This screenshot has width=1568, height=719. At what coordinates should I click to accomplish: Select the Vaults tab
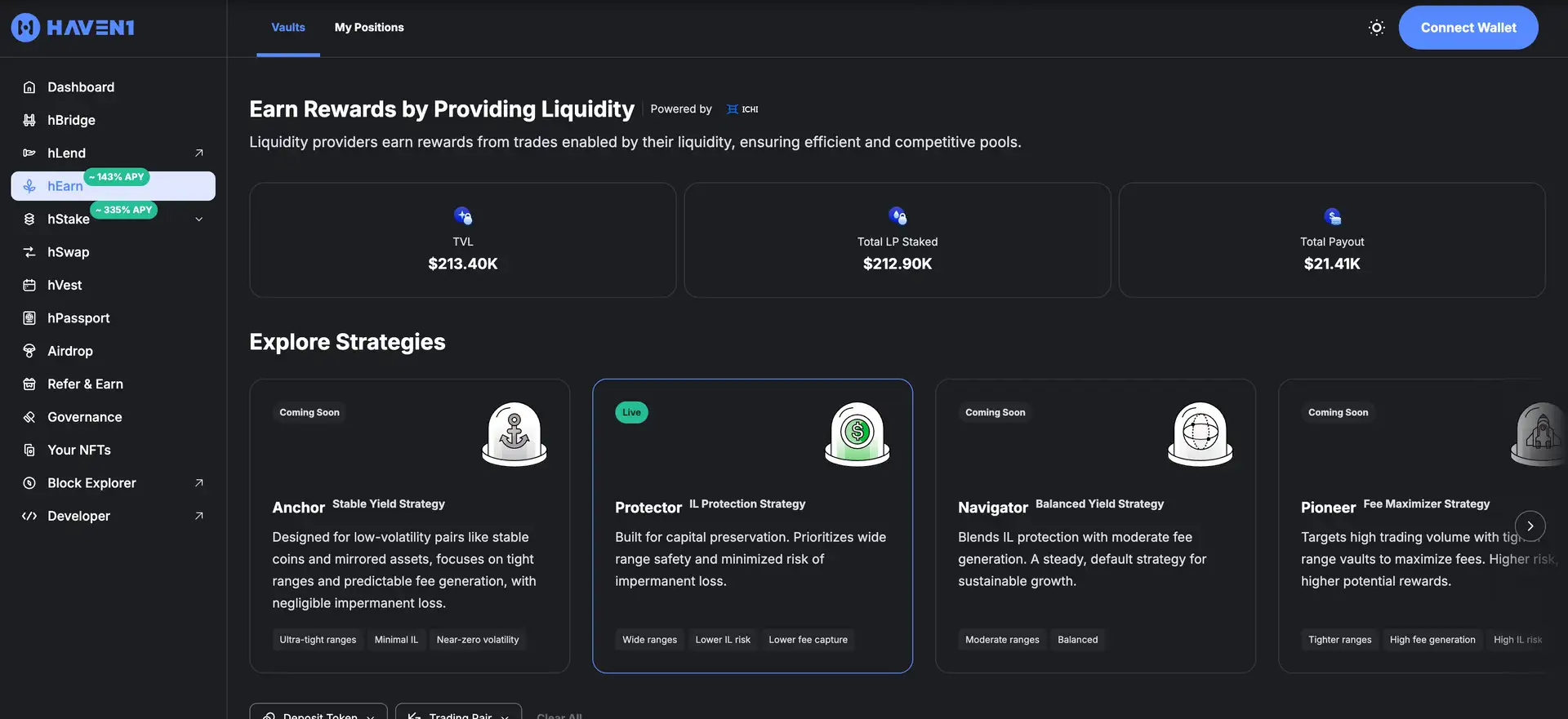pos(287,28)
